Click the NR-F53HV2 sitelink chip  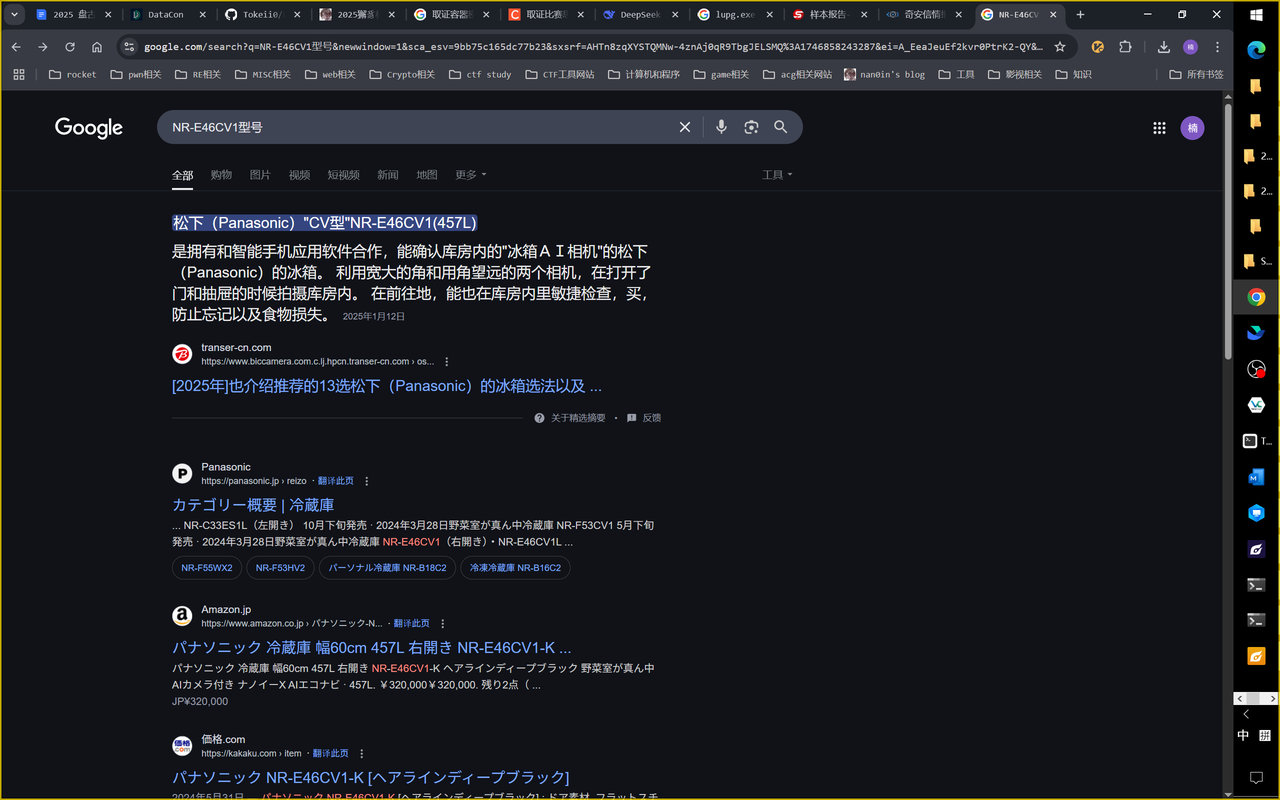pos(280,568)
